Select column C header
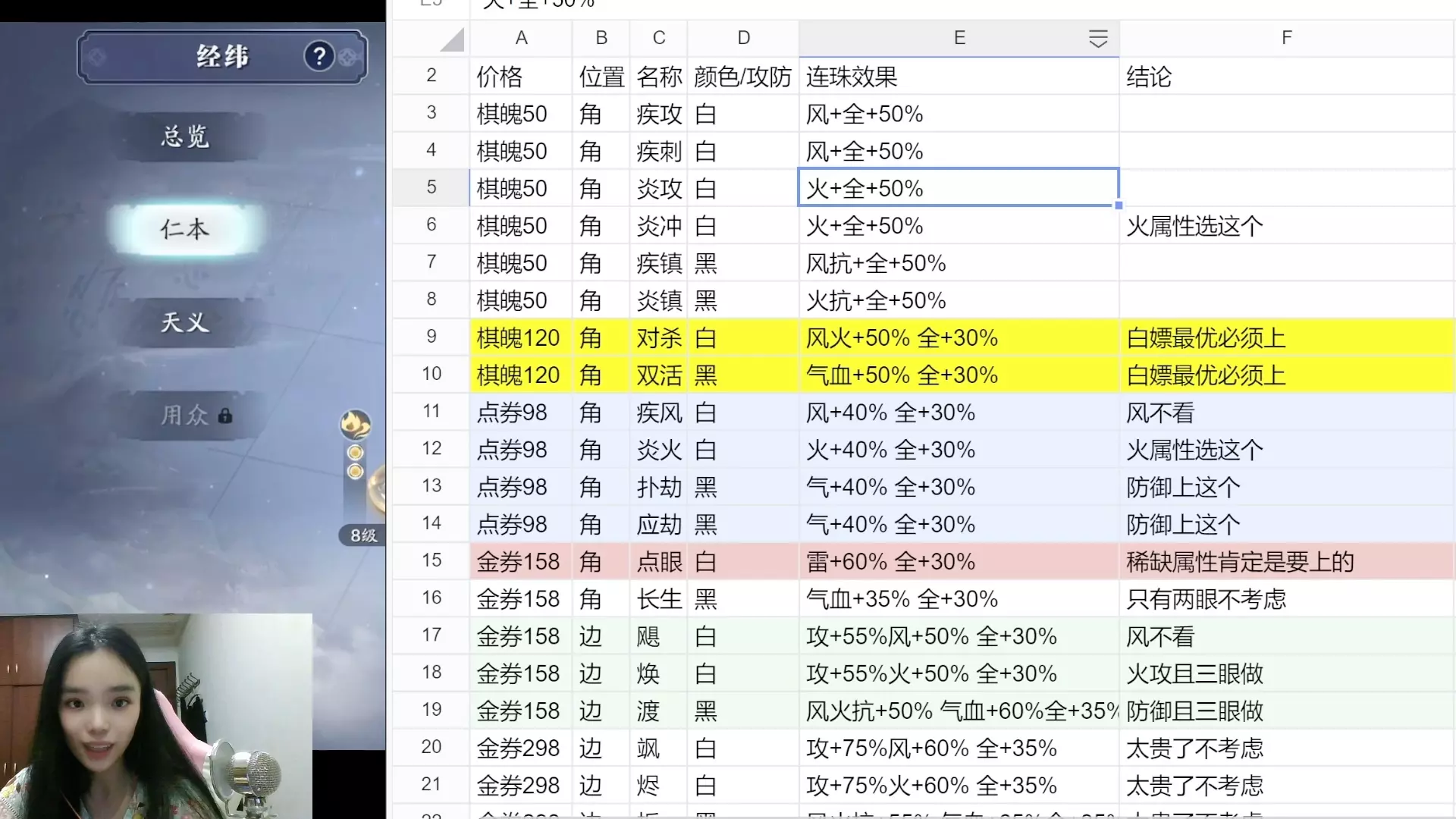Viewport: 1456px width, 819px height. click(658, 38)
